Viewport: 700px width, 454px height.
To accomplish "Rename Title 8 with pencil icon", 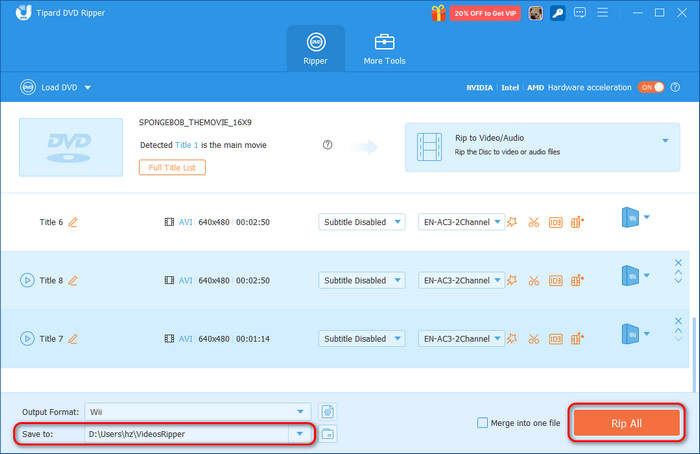I will 73,281.
